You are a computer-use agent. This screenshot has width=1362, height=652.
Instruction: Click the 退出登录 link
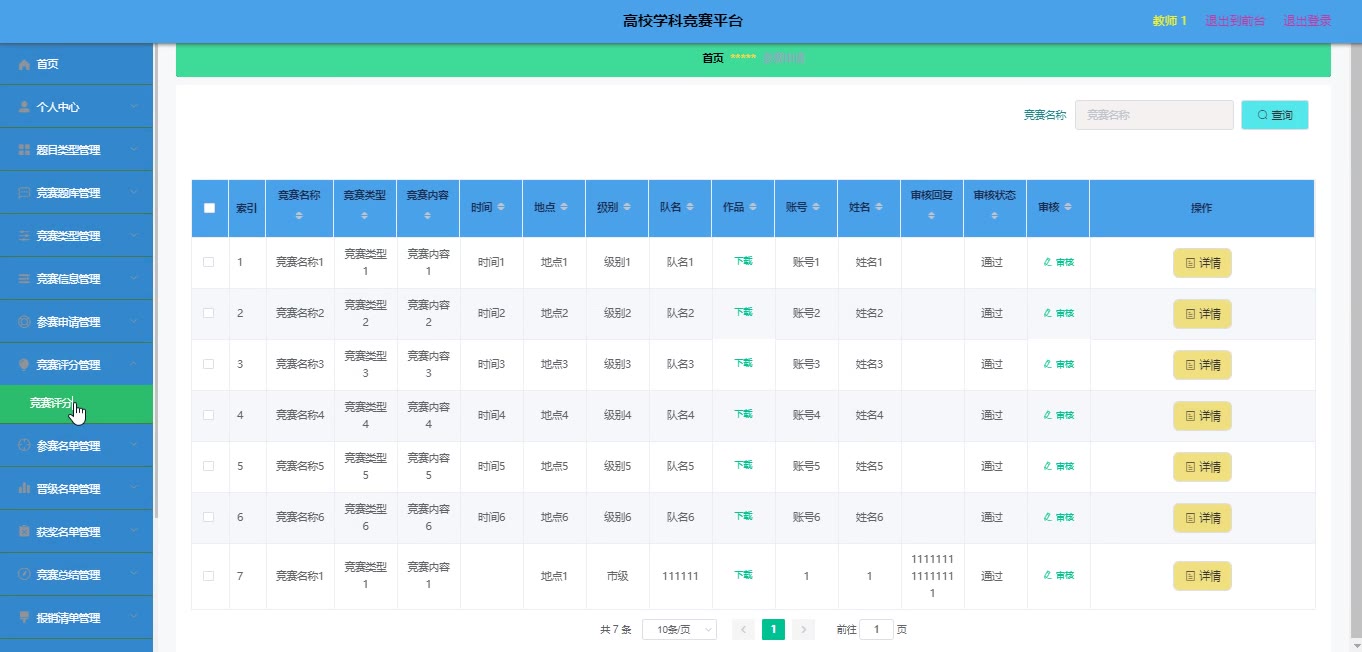(x=1307, y=21)
